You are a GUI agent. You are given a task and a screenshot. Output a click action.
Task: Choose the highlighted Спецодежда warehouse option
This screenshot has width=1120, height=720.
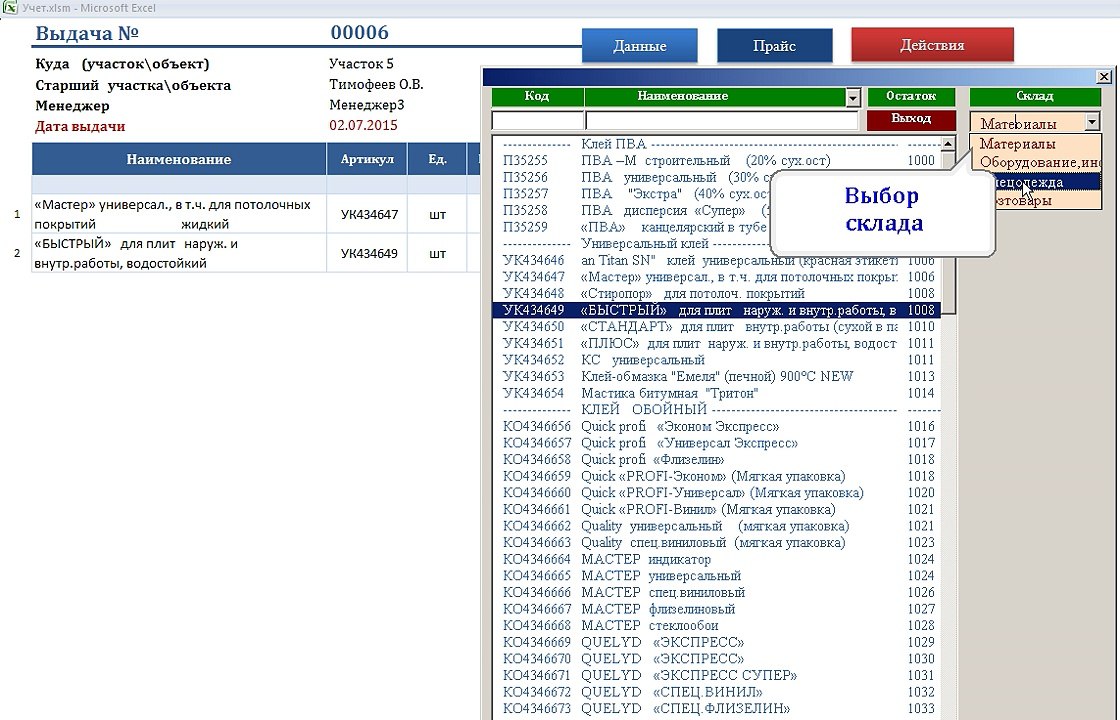tap(1046, 181)
